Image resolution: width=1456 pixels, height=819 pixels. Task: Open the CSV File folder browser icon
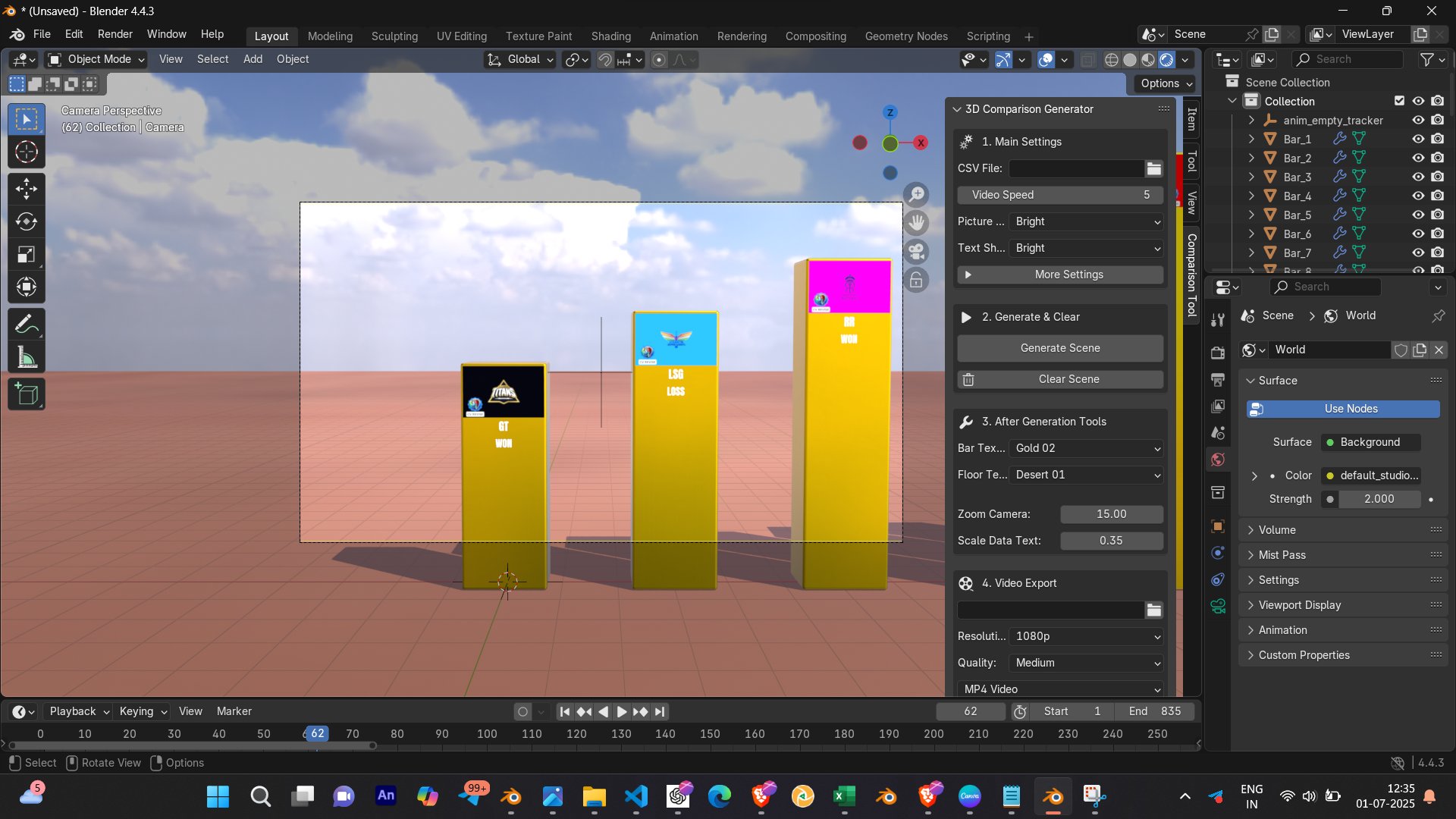pos(1153,168)
